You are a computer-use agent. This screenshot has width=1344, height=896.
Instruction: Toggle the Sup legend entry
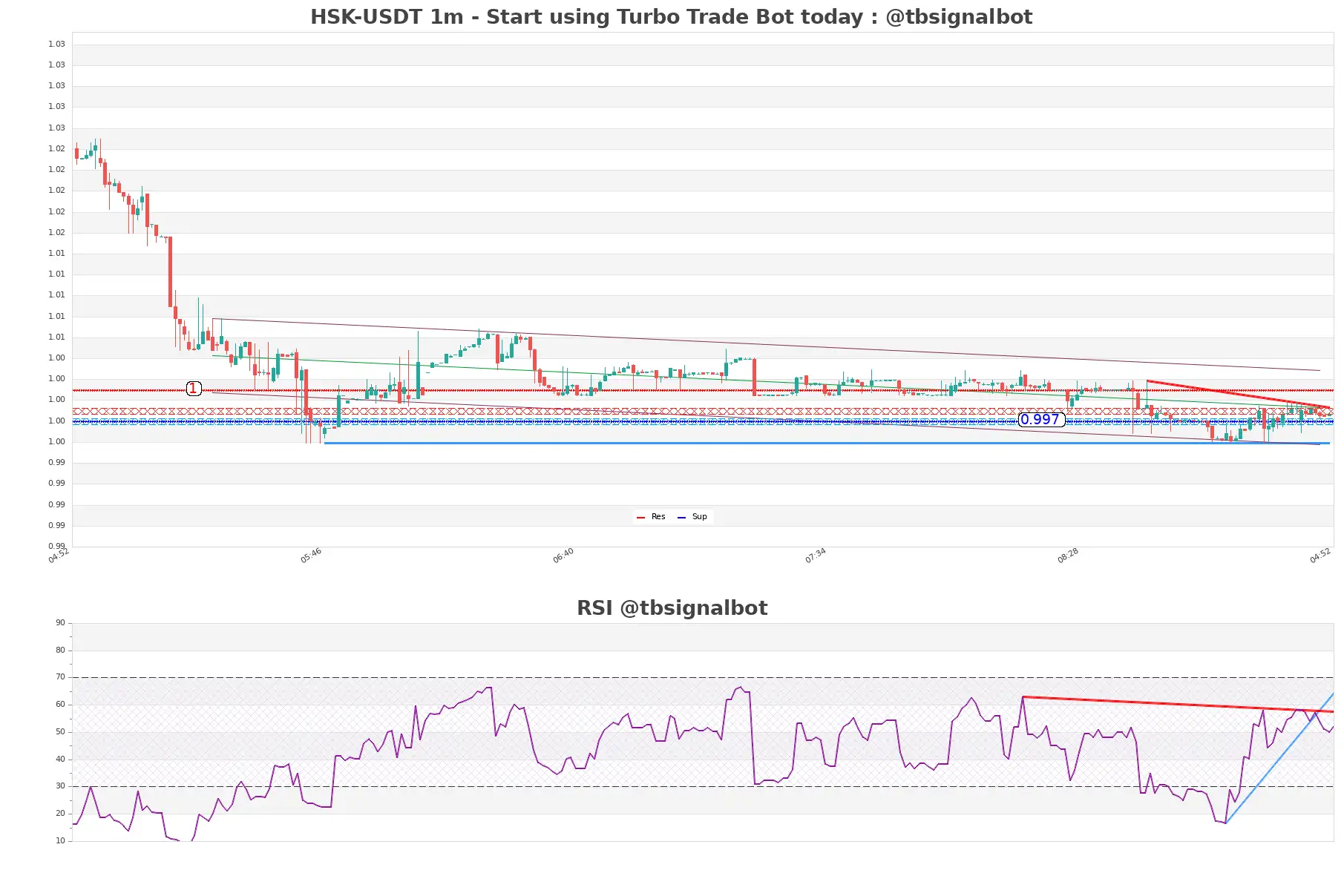point(692,517)
